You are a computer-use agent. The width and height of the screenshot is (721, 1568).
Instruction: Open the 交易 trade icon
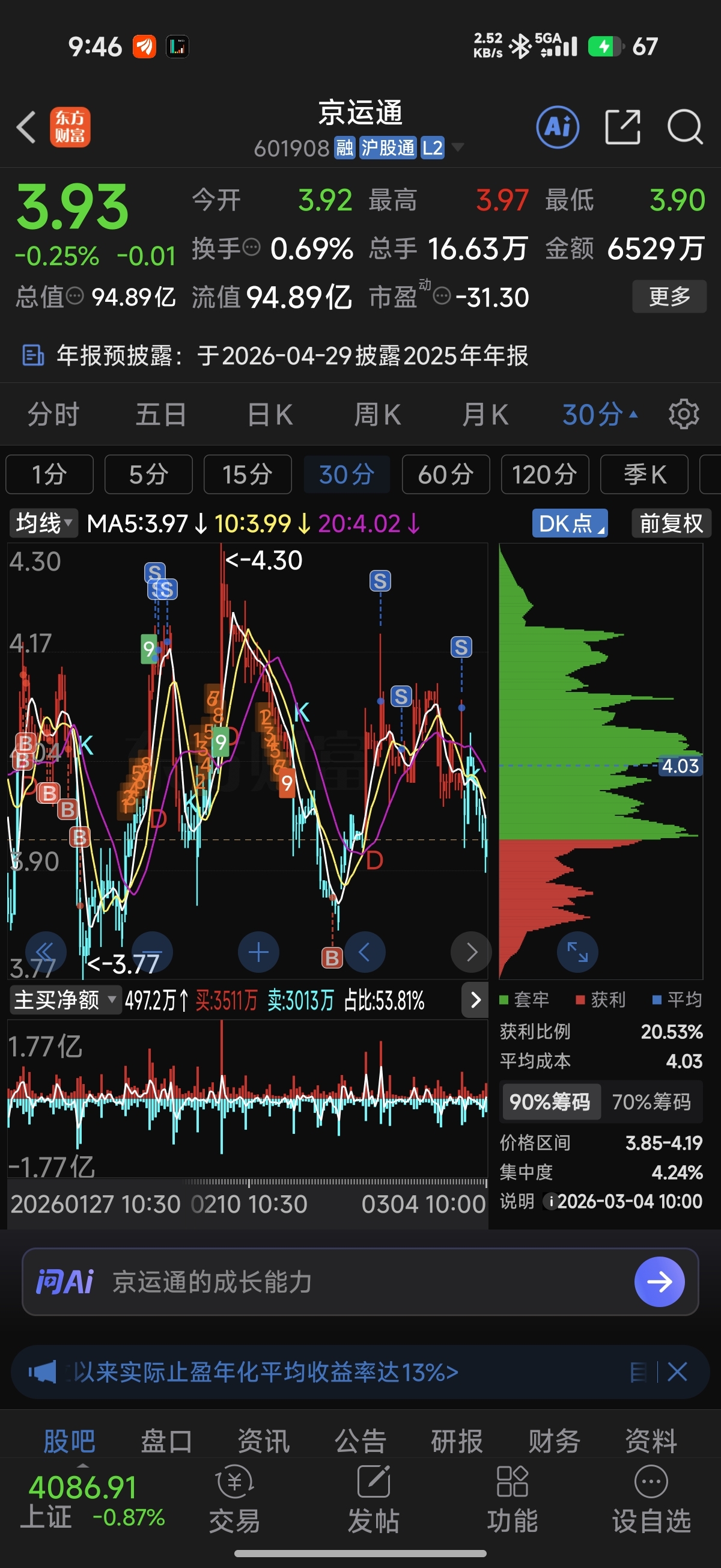(x=235, y=1481)
